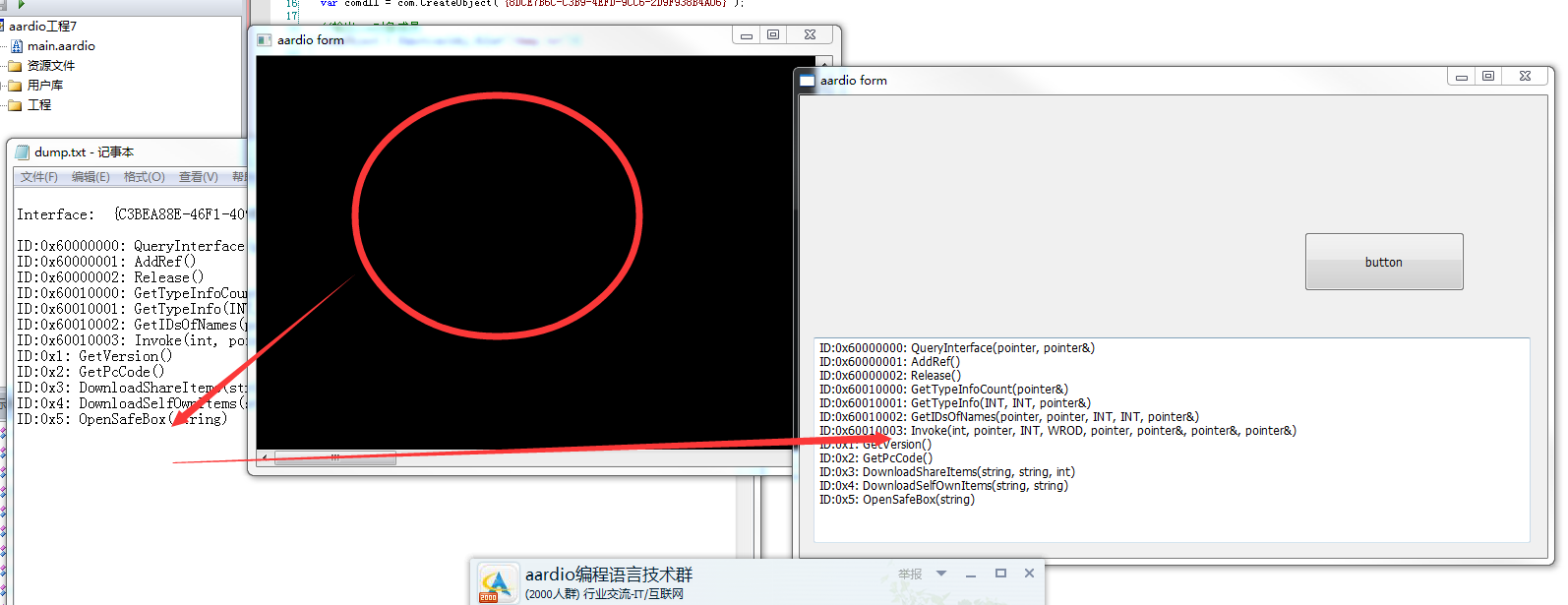The width and height of the screenshot is (1568, 605).
Task: Select the 工程 folder in project tree
Action: pyautogui.click(x=39, y=105)
